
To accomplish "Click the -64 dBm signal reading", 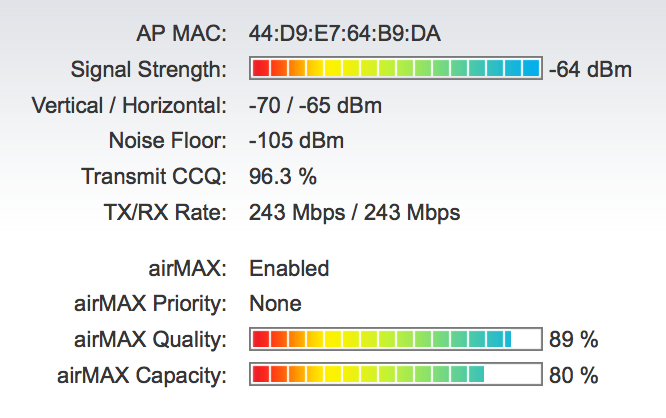I will pos(590,70).
